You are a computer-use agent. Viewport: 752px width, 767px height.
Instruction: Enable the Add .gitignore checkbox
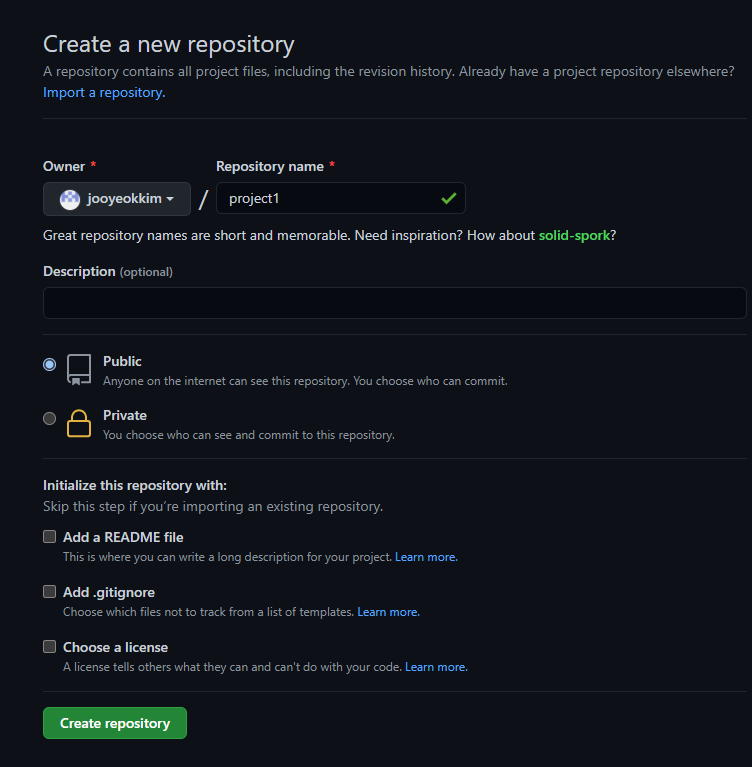tap(49, 592)
